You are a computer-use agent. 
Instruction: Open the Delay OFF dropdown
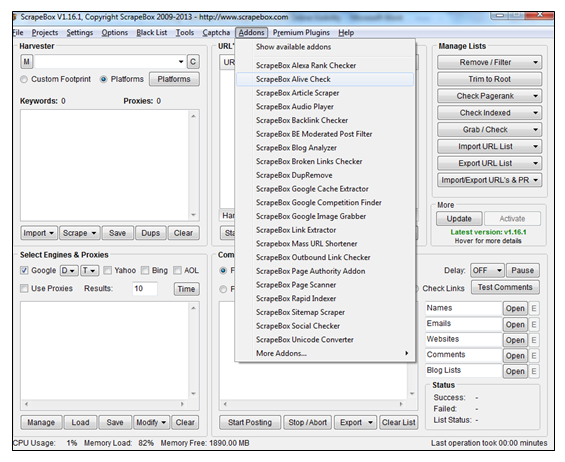click(487, 270)
